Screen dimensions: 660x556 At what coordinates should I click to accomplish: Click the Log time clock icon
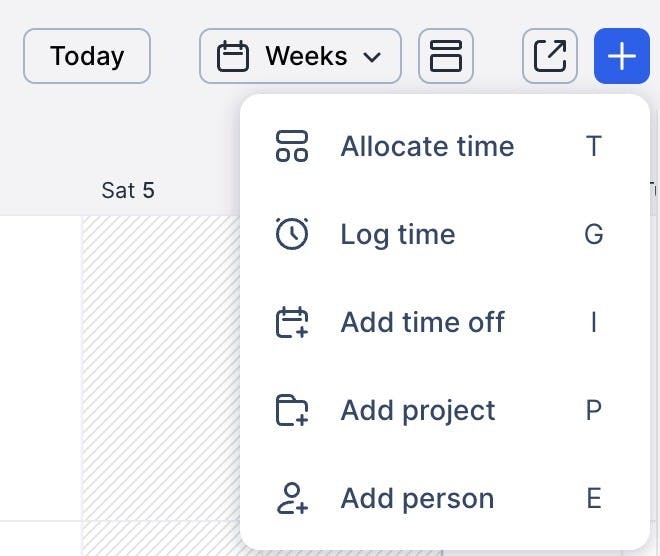pyautogui.click(x=292, y=234)
